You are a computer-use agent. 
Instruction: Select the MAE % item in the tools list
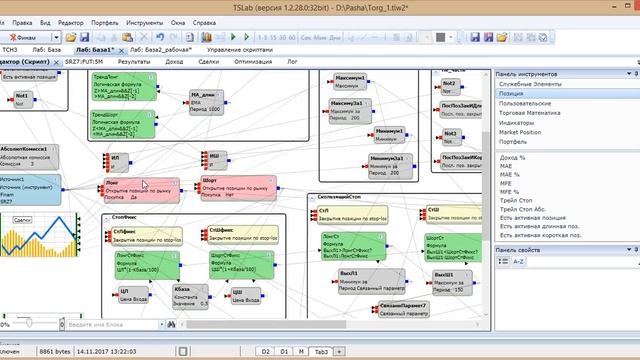pos(509,175)
